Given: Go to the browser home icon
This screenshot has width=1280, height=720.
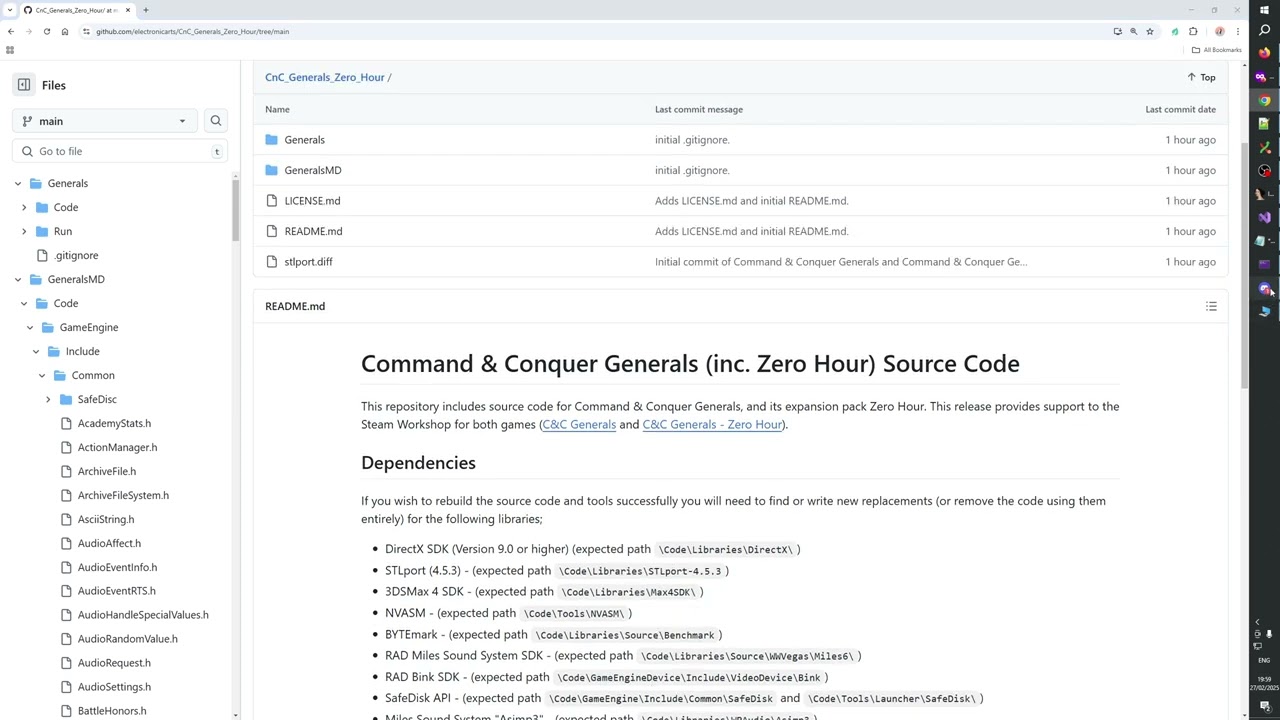Looking at the screenshot, I should click(65, 31).
